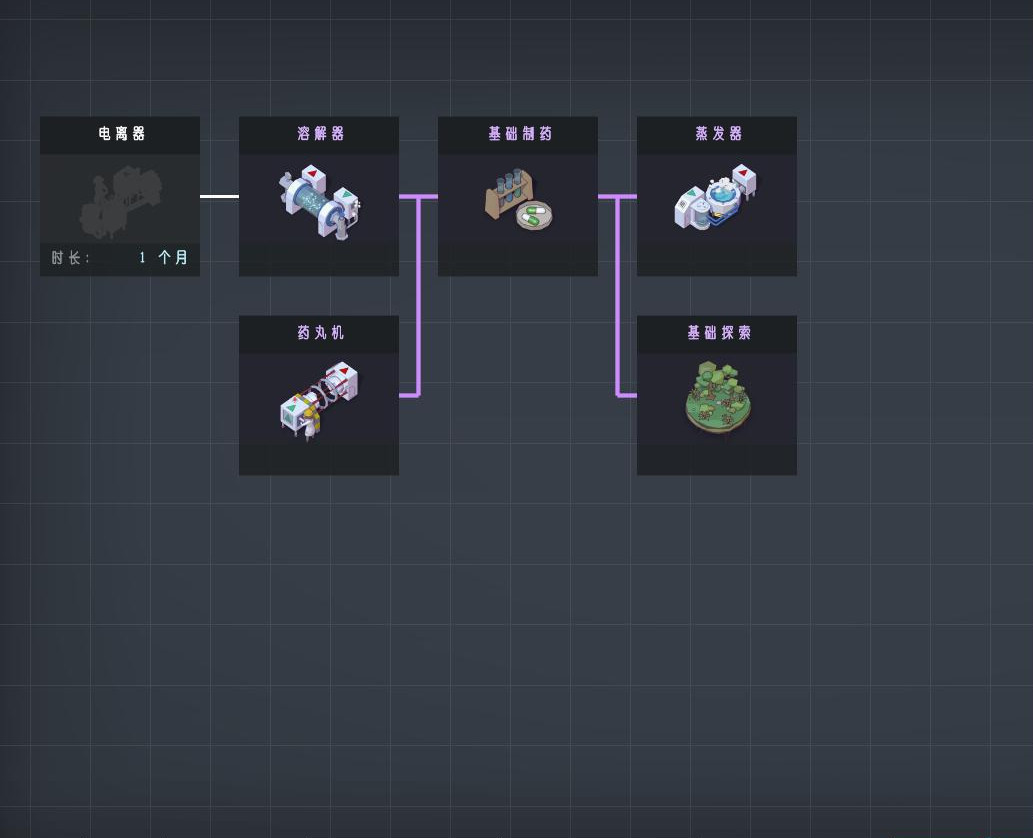
Task: Select the 蒸发器 evaporator machine icon
Action: [716, 200]
